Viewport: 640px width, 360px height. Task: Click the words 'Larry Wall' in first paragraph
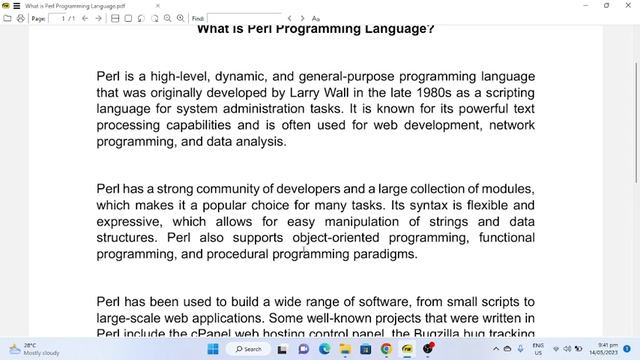[319, 93]
